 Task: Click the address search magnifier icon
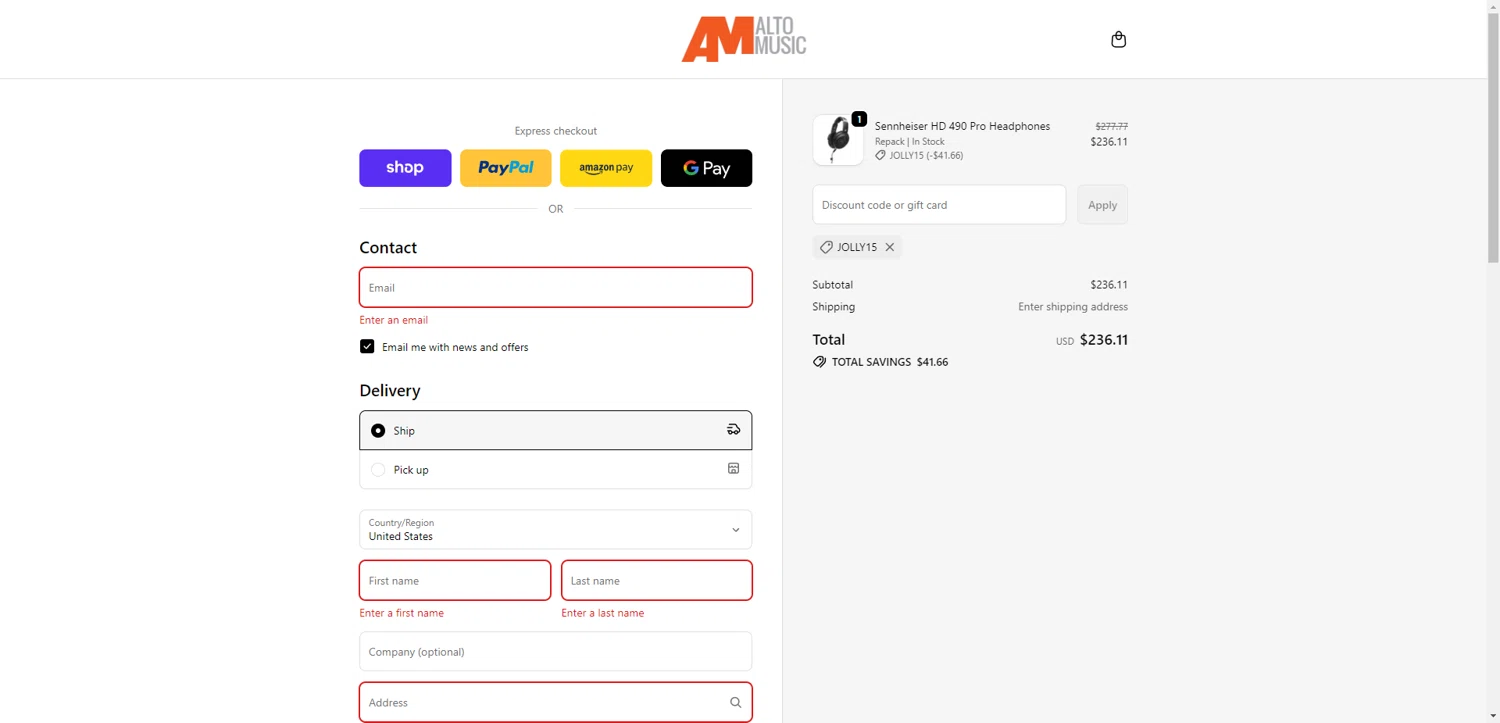click(735, 702)
